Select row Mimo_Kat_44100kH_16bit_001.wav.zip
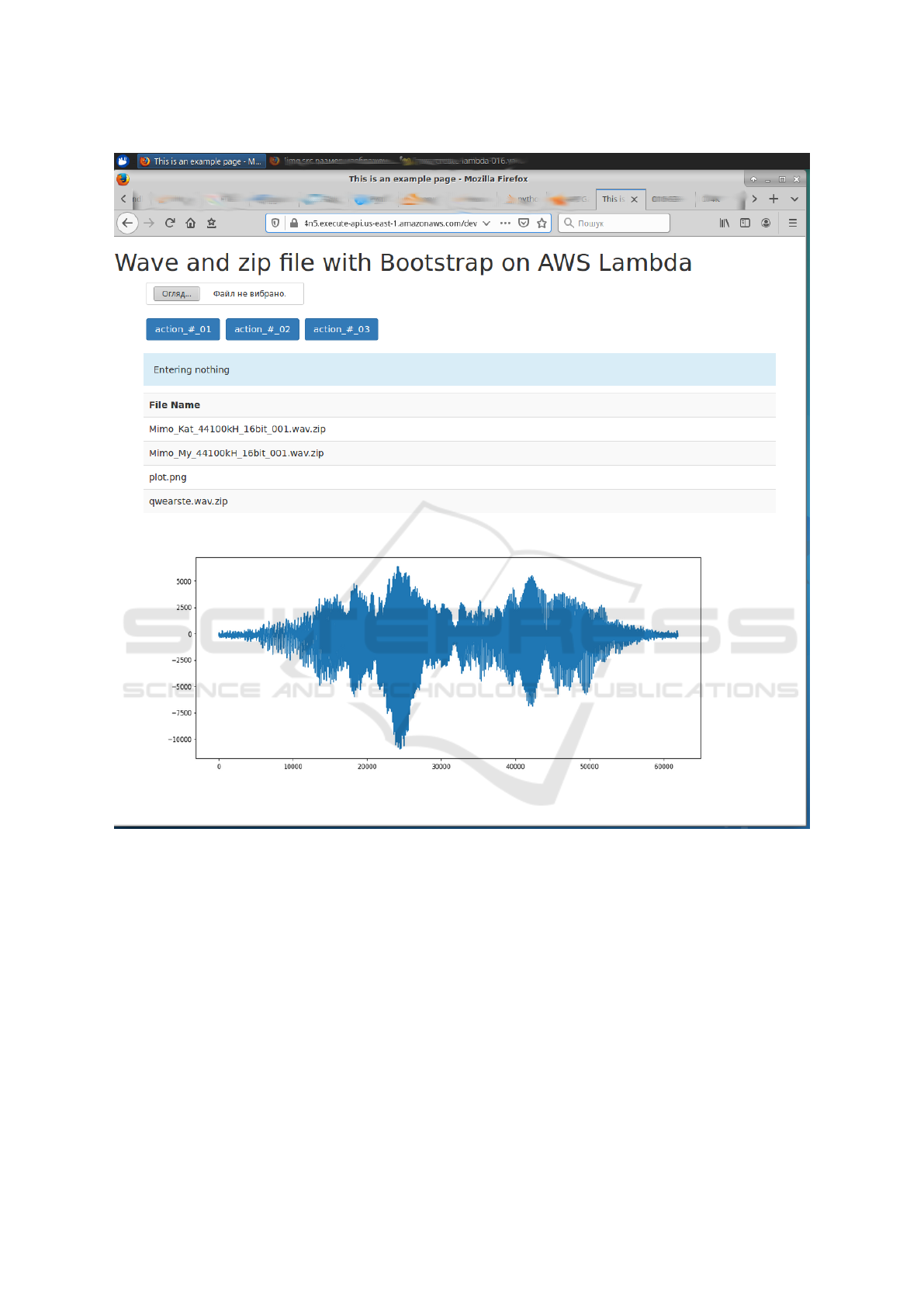The image size is (924, 1307). point(459,429)
